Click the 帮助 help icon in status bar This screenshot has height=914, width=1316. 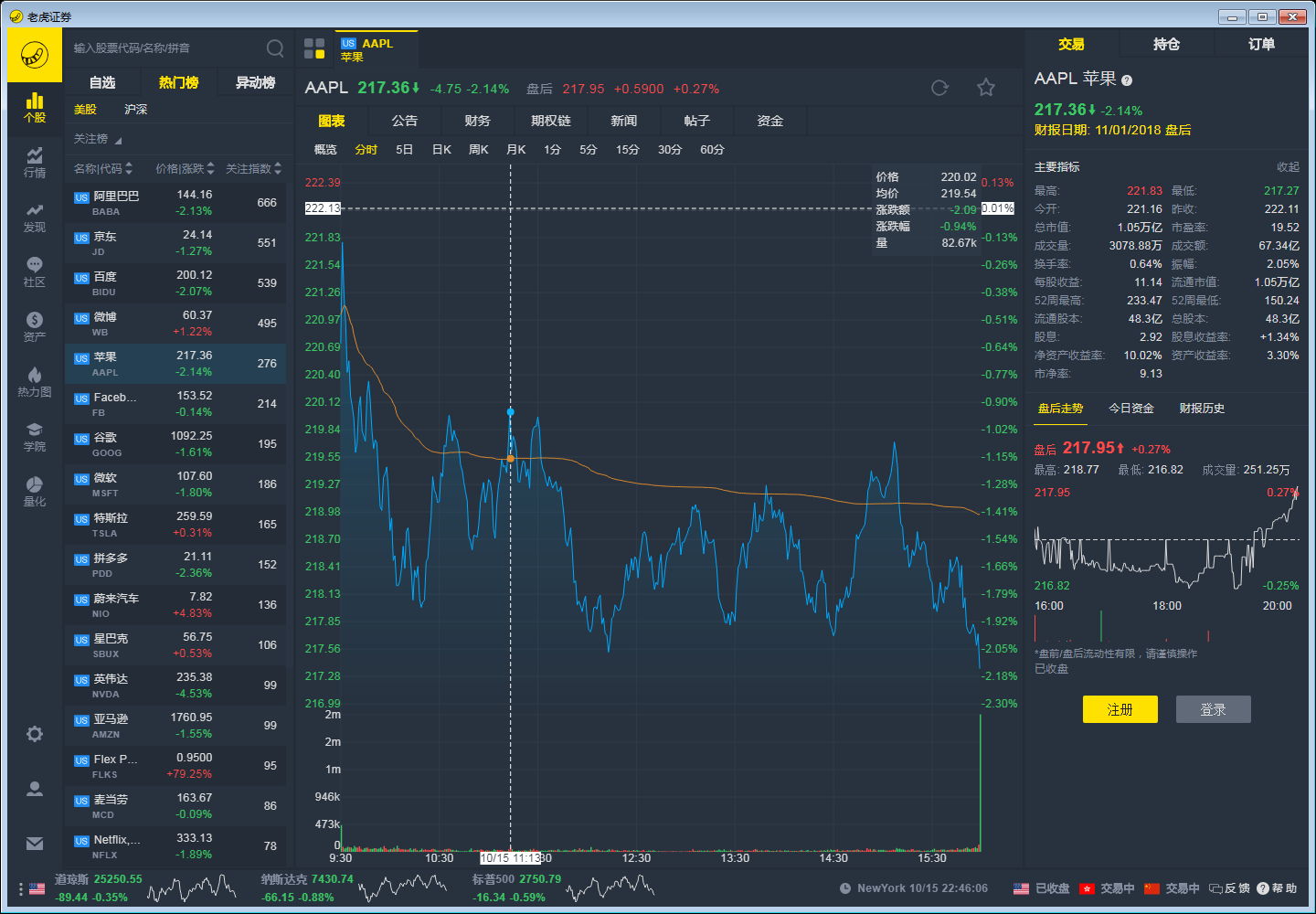pos(1277,888)
